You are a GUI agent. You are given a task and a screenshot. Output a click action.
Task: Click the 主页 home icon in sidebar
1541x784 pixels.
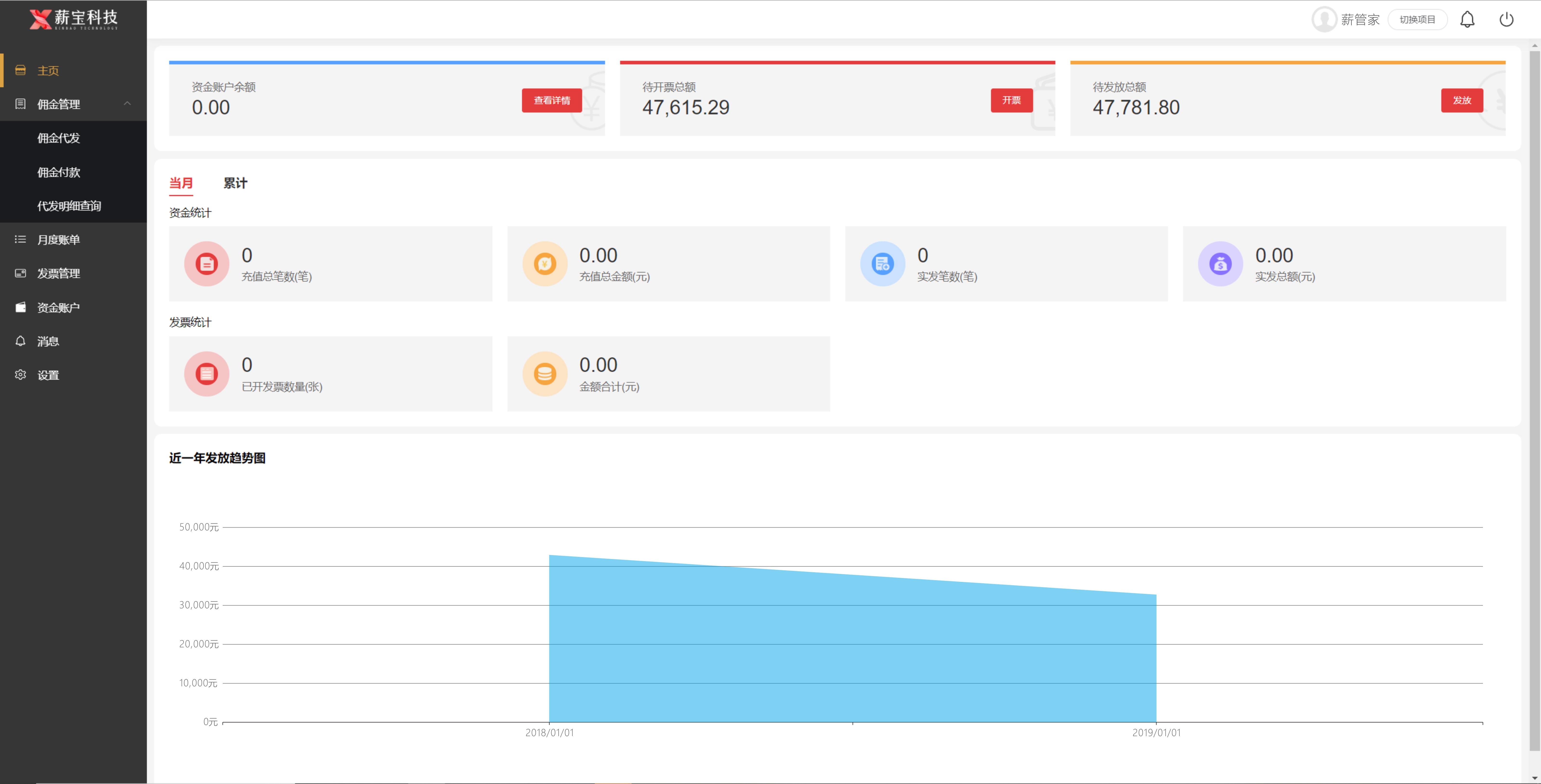[x=20, y=71]
